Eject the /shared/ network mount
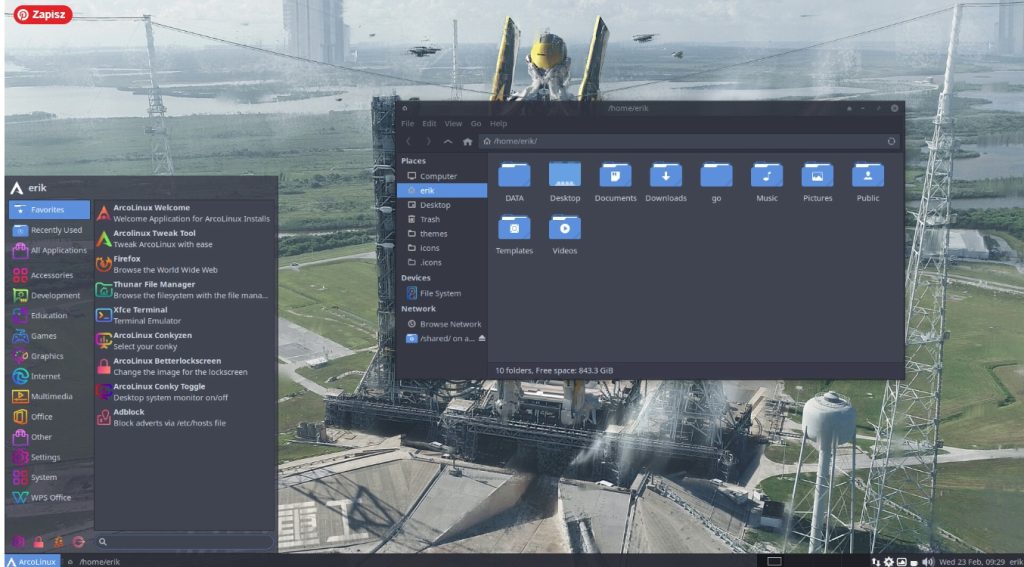 click(483, 339)
